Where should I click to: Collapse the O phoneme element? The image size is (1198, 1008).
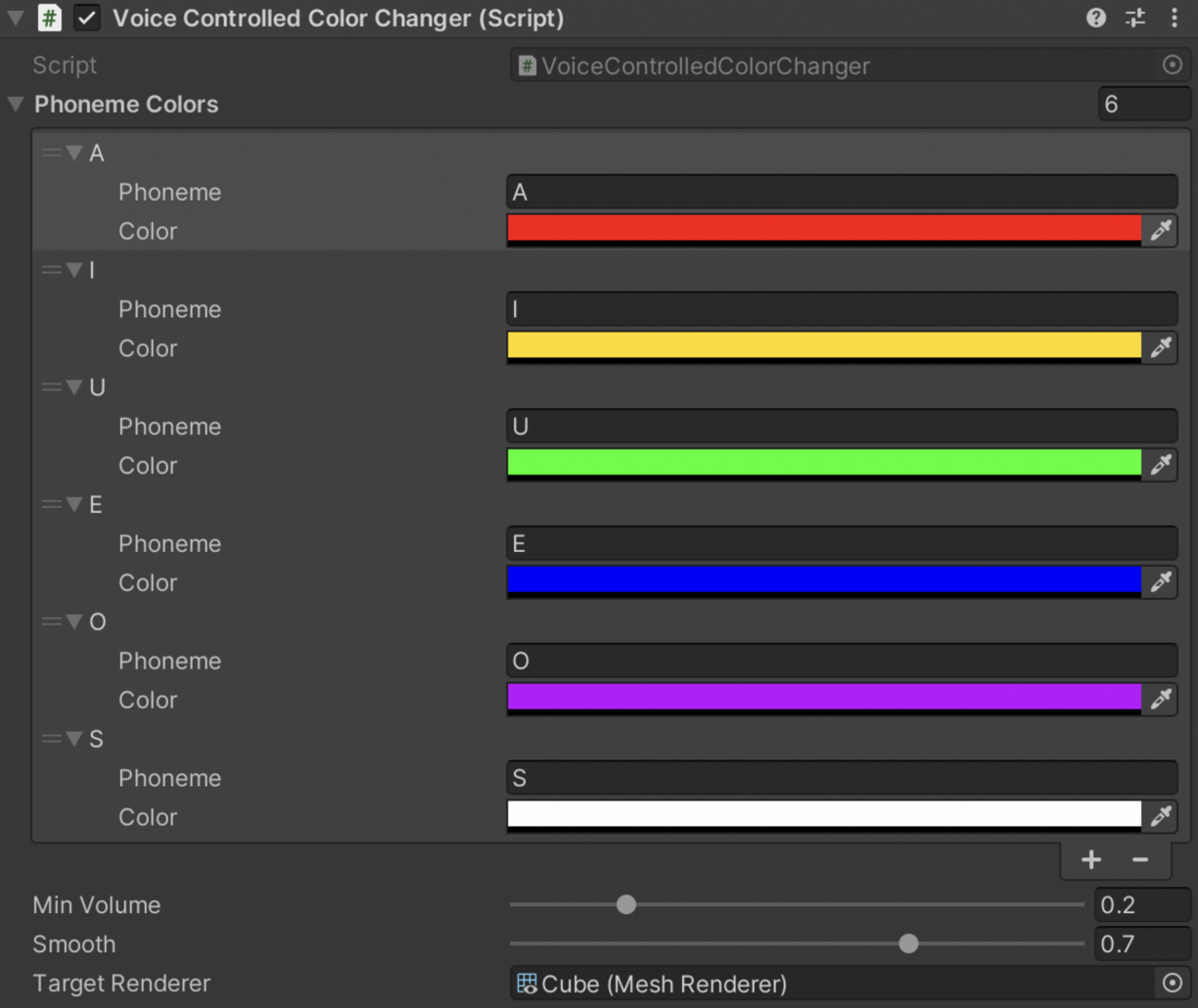coord(75,622)
